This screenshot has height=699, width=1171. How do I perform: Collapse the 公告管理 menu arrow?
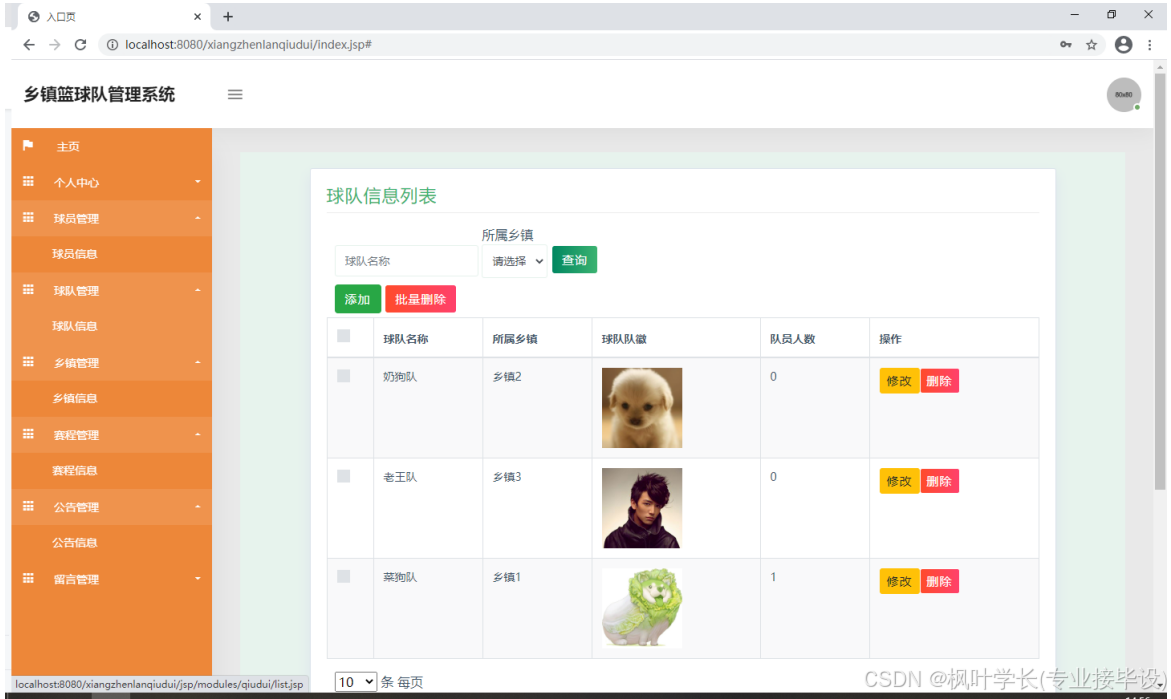[x=198, y=506]
